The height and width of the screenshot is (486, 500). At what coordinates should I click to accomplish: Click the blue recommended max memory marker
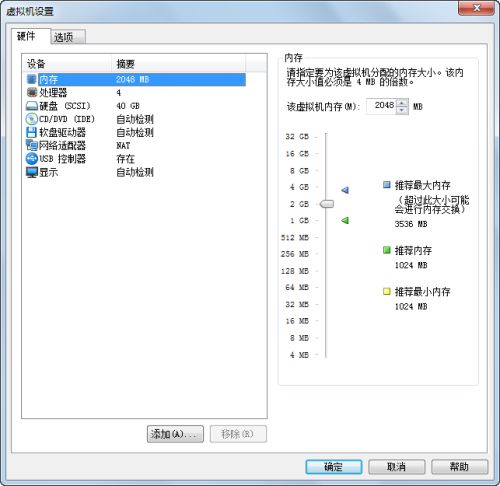pyautogui.click(x=345, y=190)
